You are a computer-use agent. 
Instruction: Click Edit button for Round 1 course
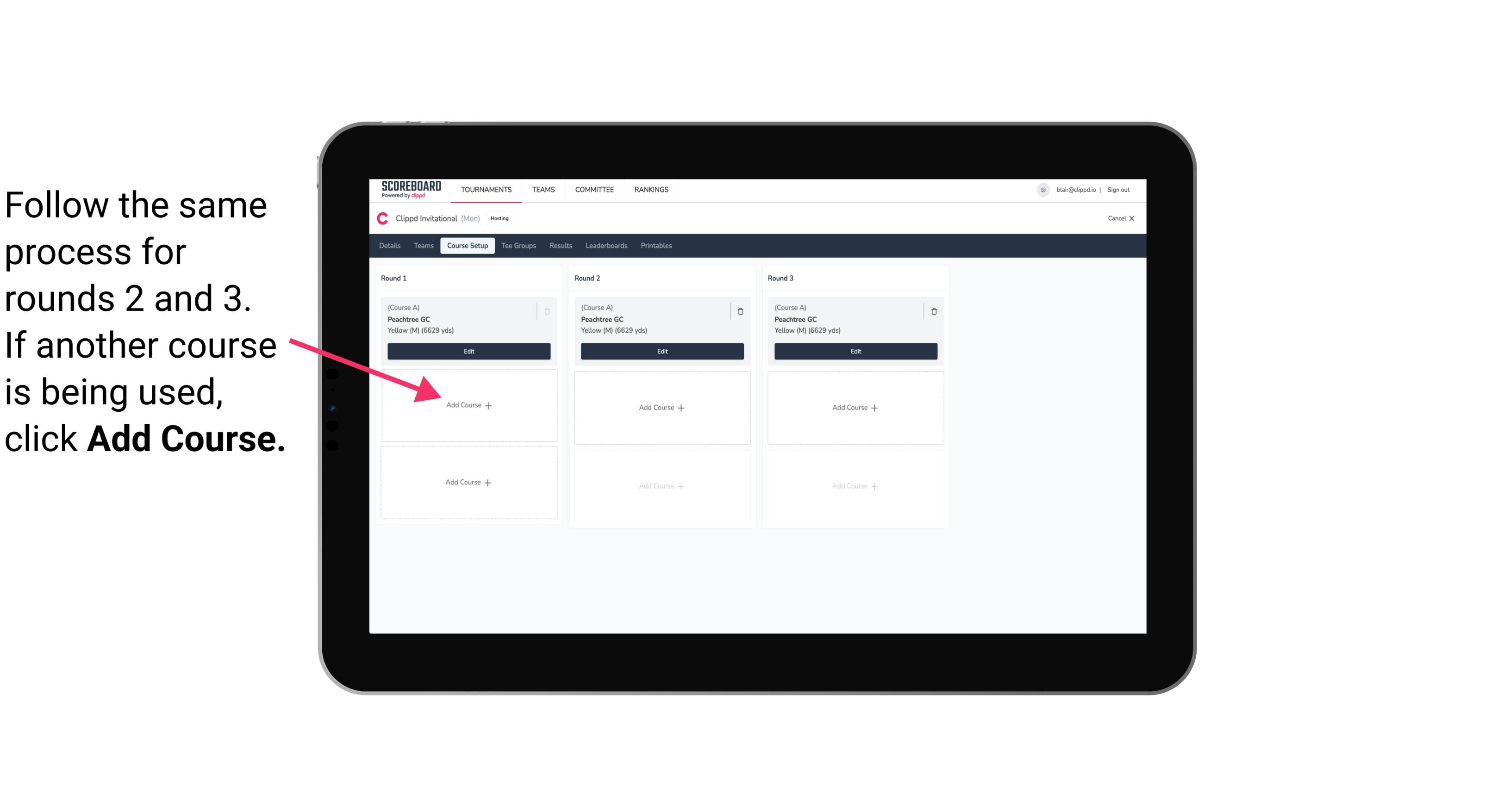(467, 352)
